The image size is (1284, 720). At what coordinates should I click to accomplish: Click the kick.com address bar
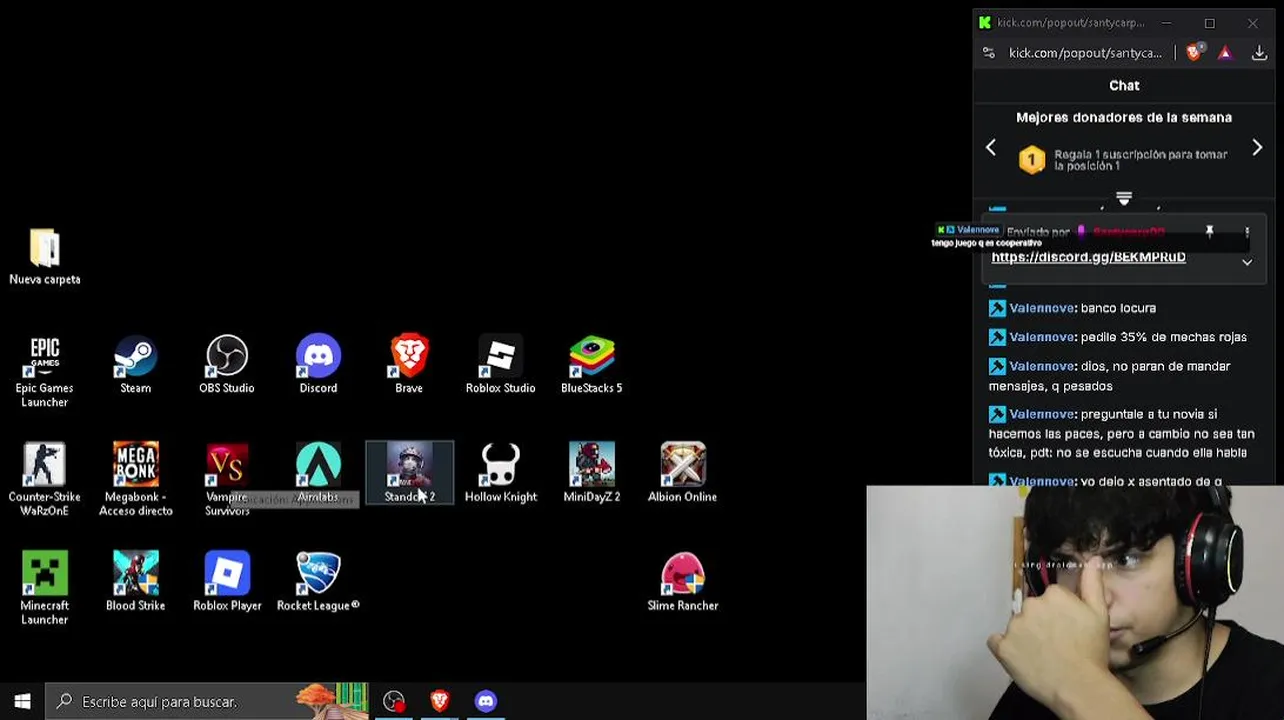point(1085,53)
